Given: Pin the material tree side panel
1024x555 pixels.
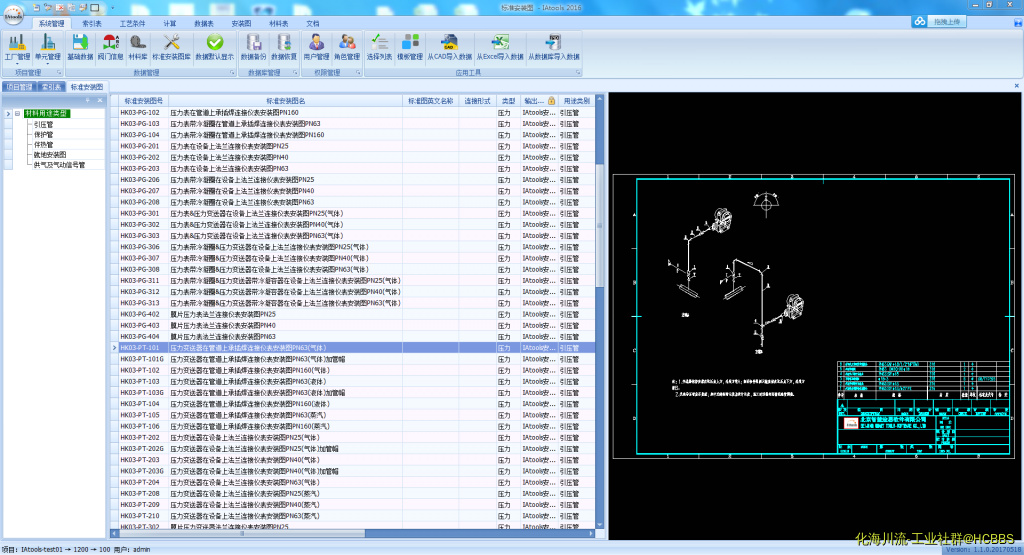Looking at the screenshot, I should (x=88, y=101).
